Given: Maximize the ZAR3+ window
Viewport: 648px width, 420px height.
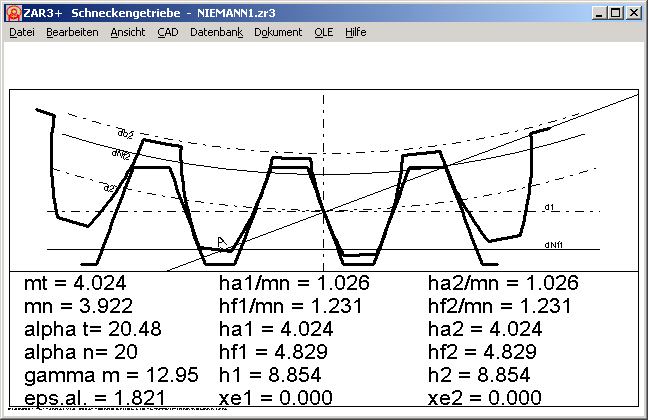Looking at the screenshot, I should pos(614,13).
